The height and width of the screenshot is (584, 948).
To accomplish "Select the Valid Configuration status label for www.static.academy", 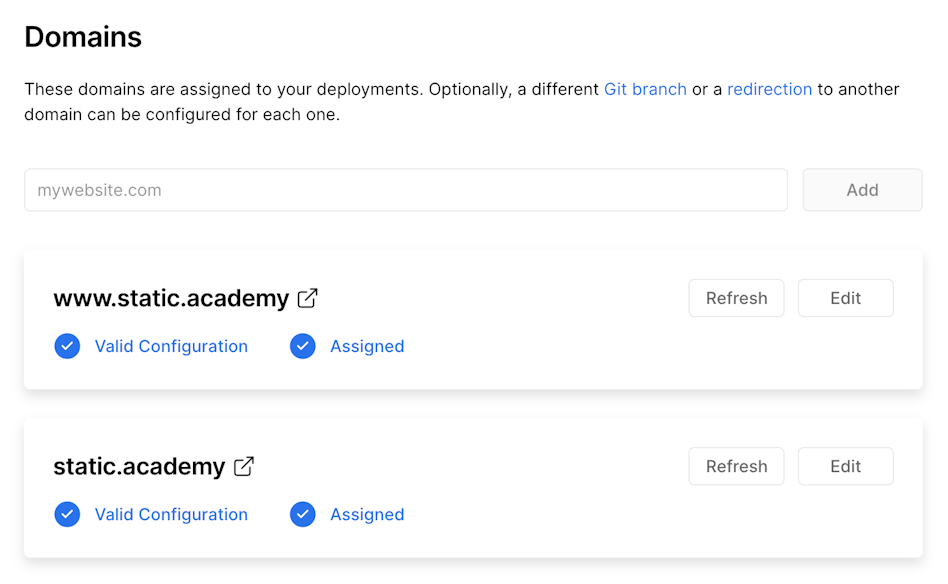I will [171, 345].
